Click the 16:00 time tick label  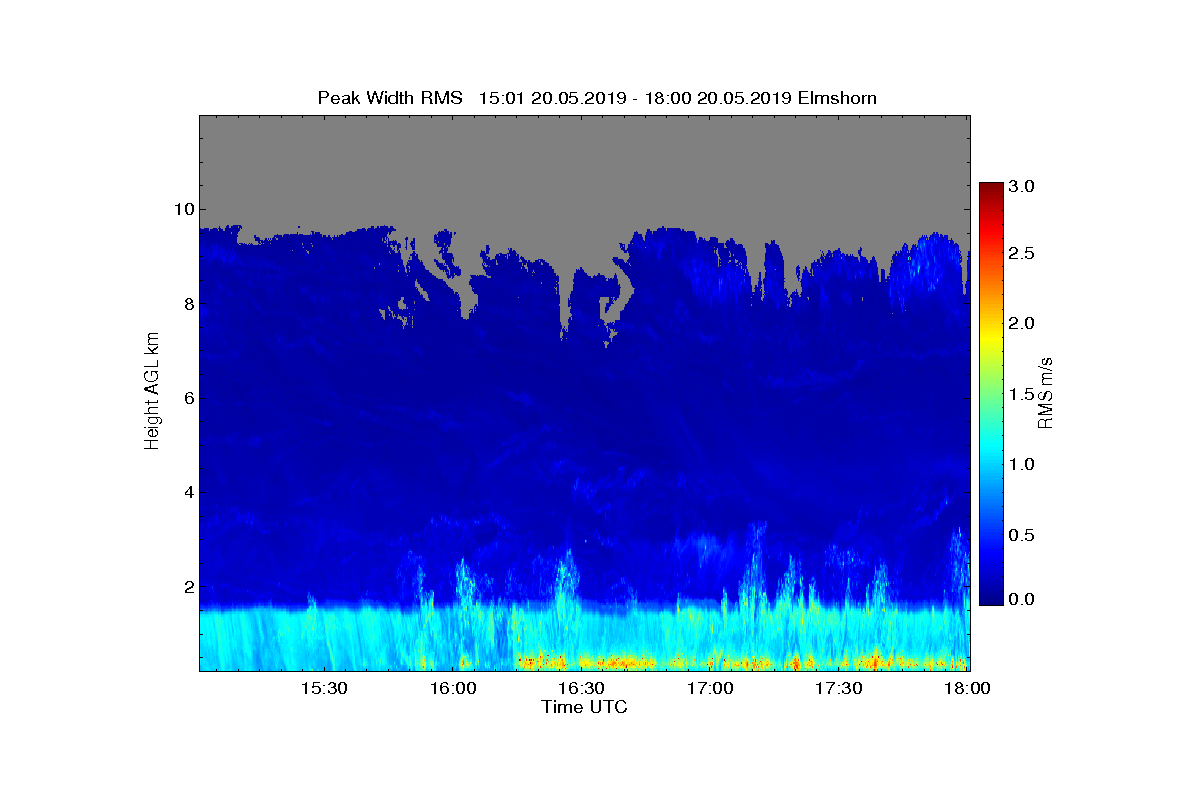click(x=455, y=689)
